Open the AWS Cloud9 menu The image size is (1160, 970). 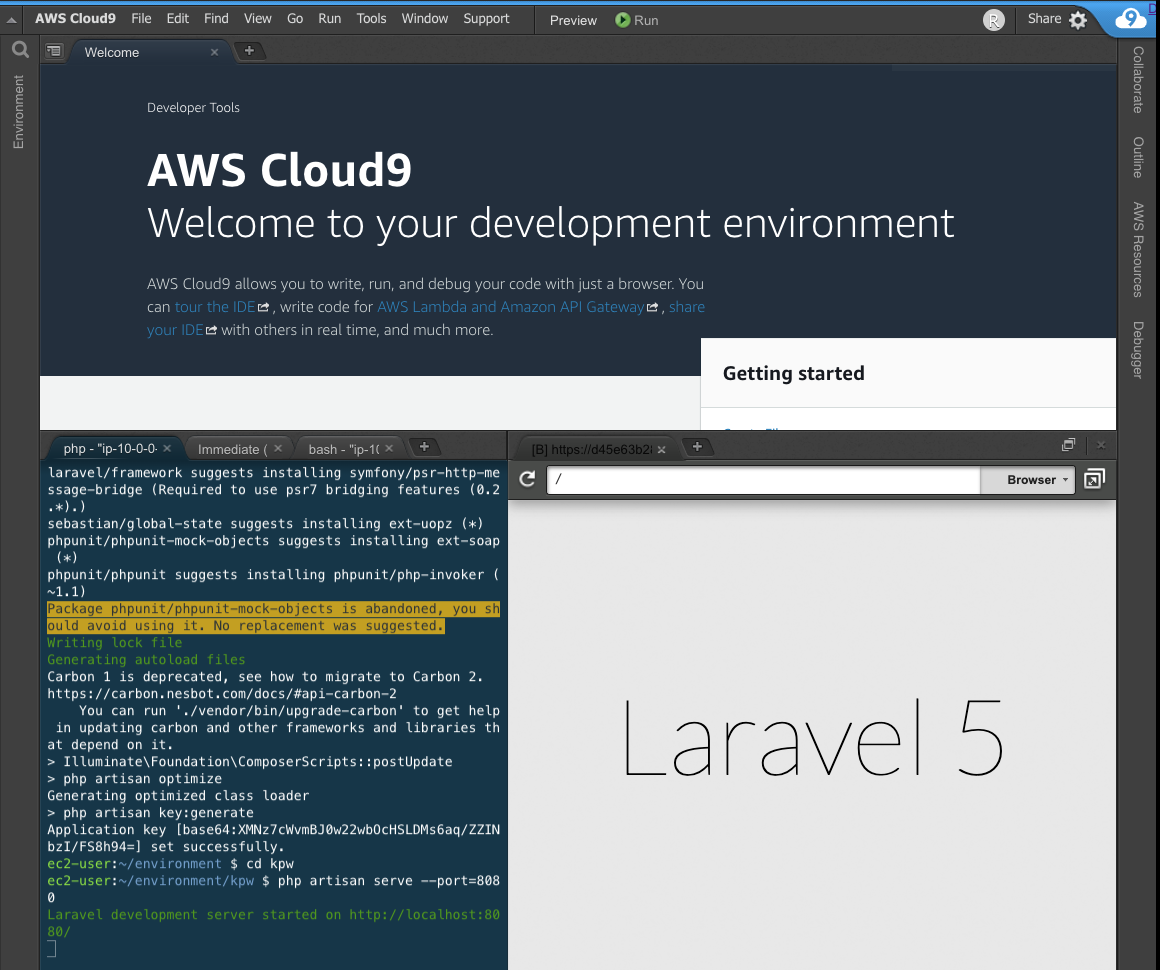point(75,18)
